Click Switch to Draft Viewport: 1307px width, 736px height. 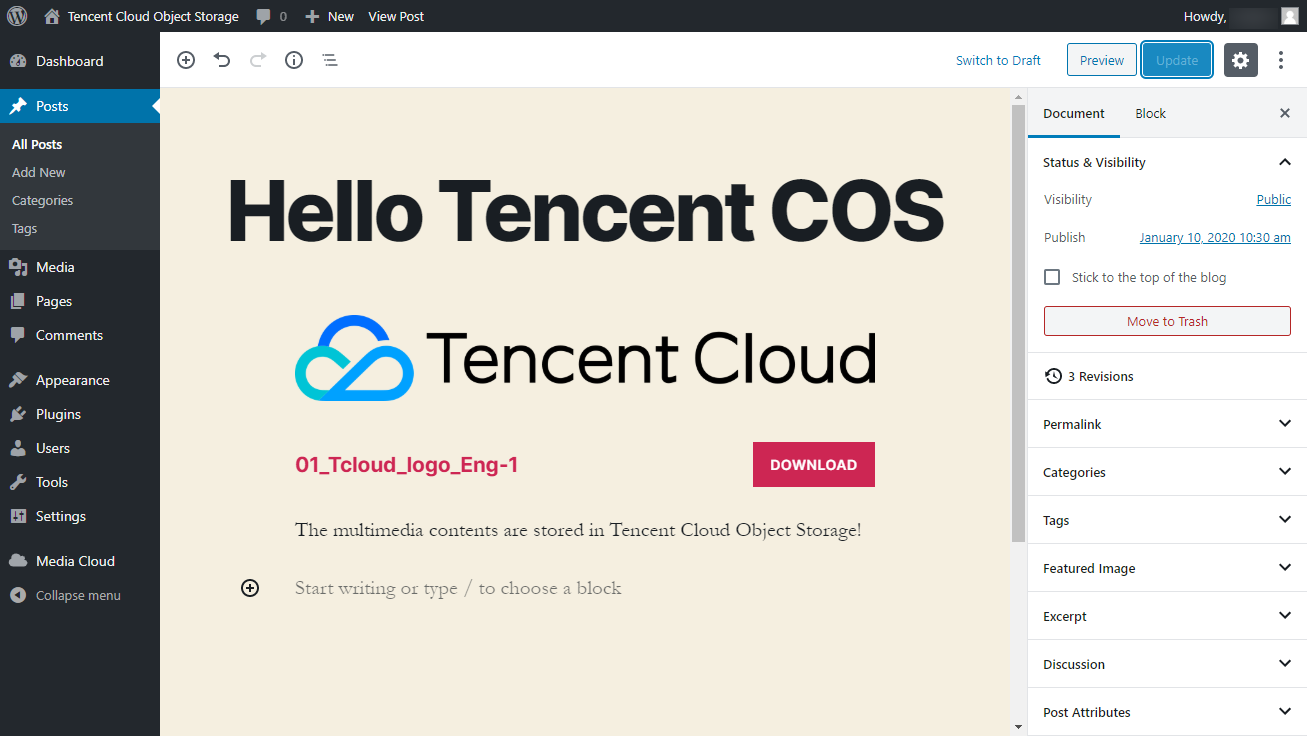pyautogui.click(x=998, y=60)
